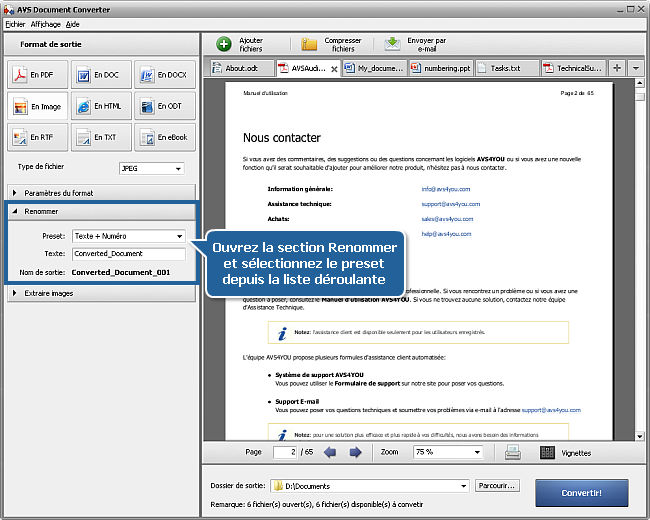The width and height of the screenshot is (650, 520).
Task: Click the Parcourir... button
Action: (x=497, y=486)
